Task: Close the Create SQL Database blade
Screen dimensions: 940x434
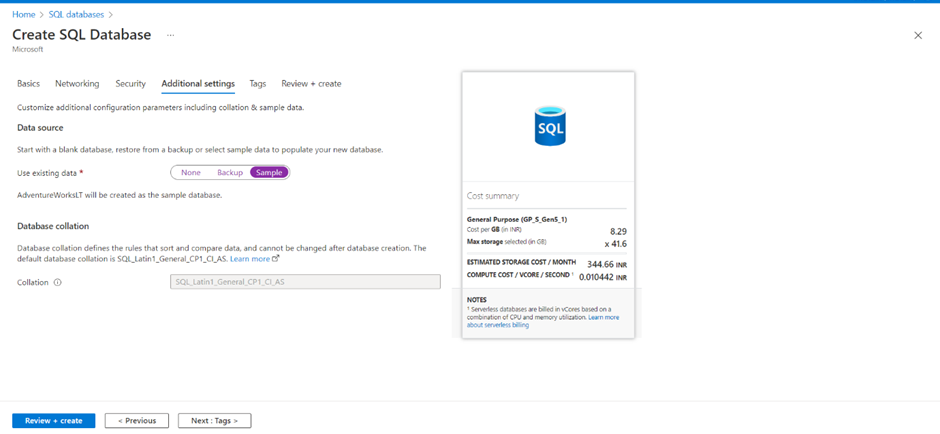Action: (x=918, y=35)
